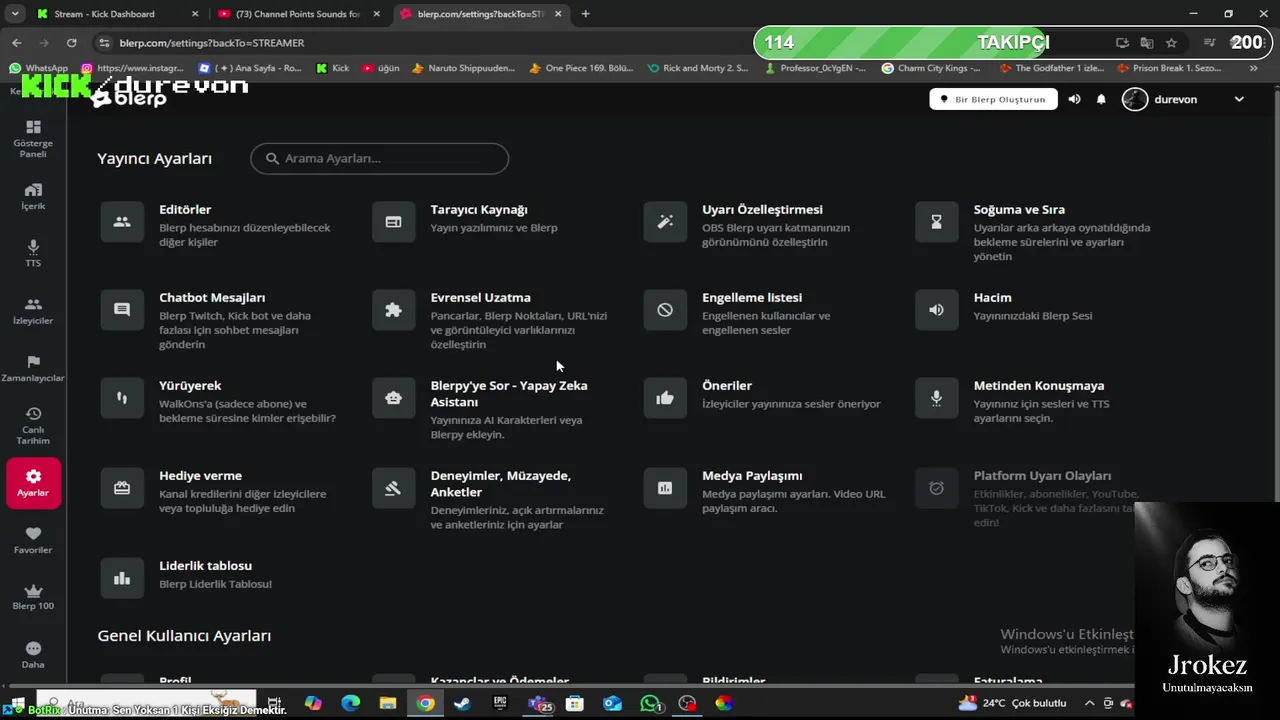Click the Hediye verme gift icon
This screenshot has width=1280, height=720.
point(122,488)
